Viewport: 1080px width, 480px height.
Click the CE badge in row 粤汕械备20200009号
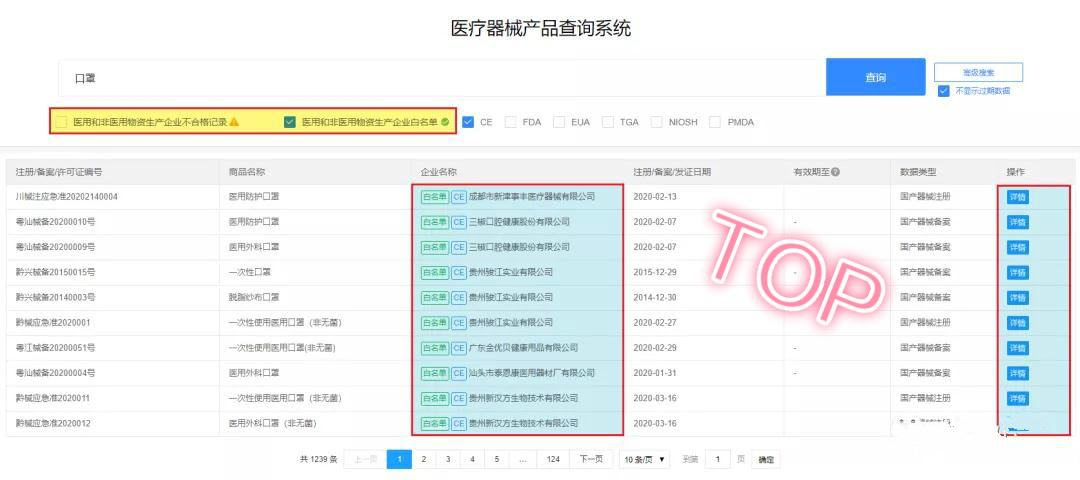click(459, 247)
